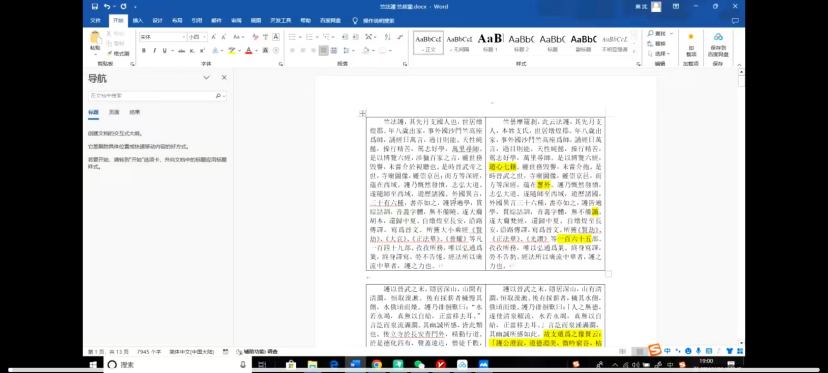This screenshot has height=373, width=828.
Task: Undo the last action
Action: tap(107, 6)
